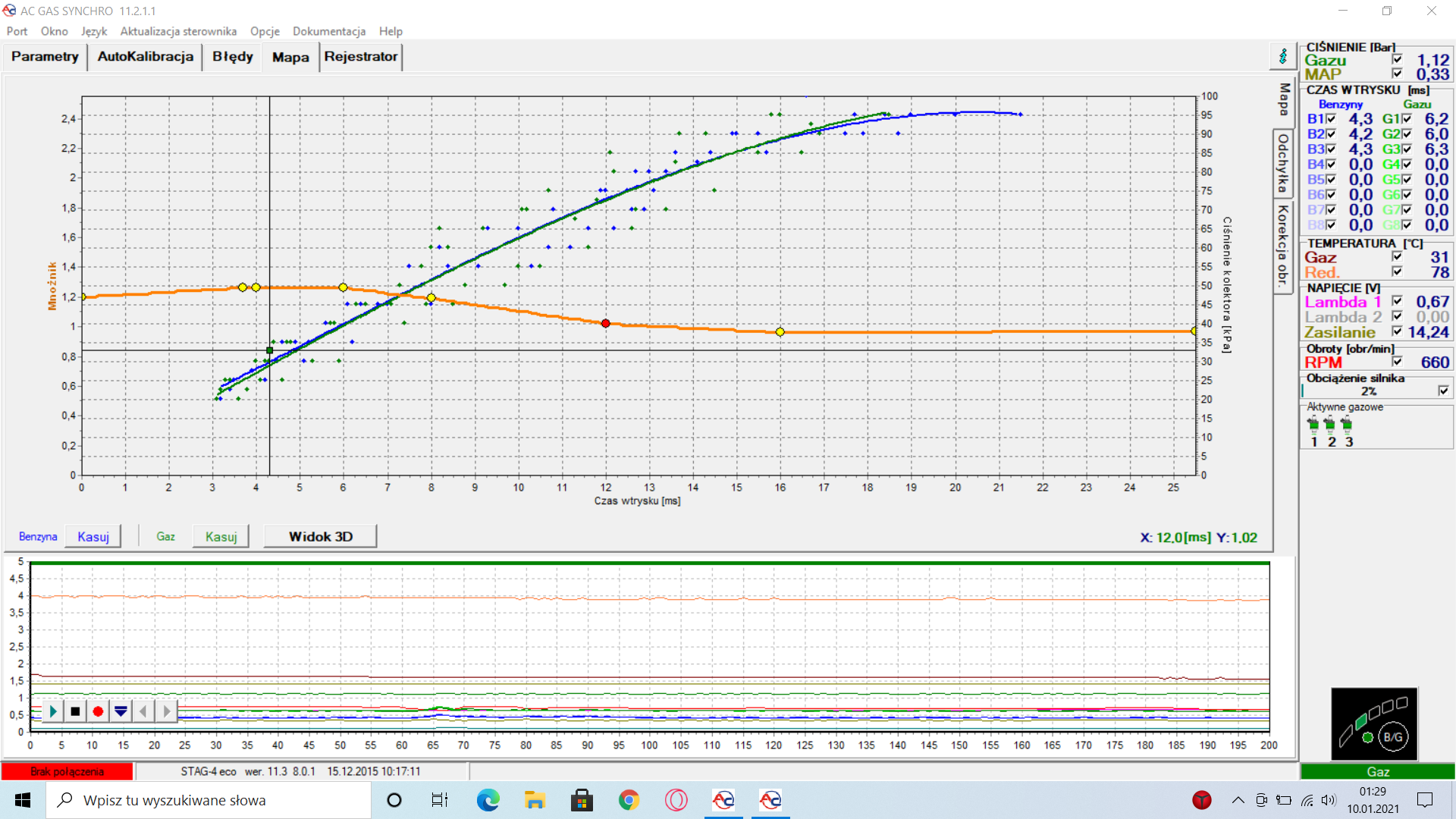The height and width of the screenshot is (819, 1456).
Task: Click the injector icon above the side tabs
Action: 1283,56
